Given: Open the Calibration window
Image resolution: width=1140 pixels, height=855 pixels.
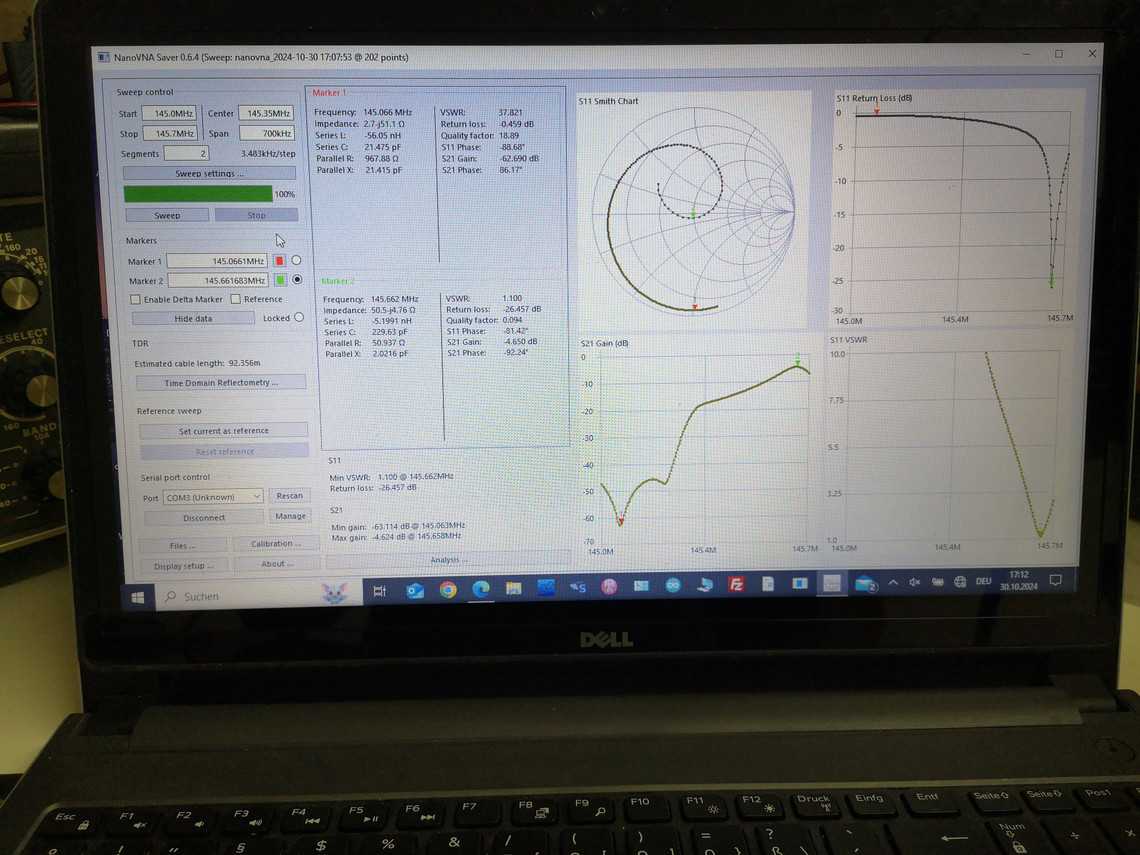Looking at the screenshot, I should 276,544.
